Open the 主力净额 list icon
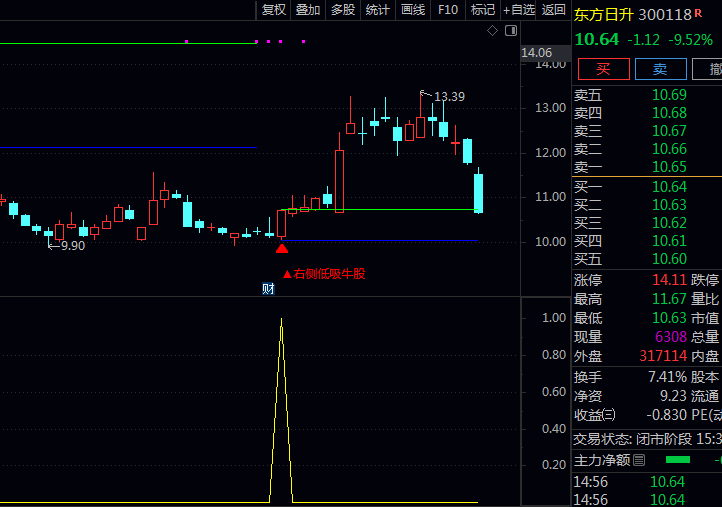The height and width of the screenshot is (507, 722). pyautogui.click(x=639, y=460)
